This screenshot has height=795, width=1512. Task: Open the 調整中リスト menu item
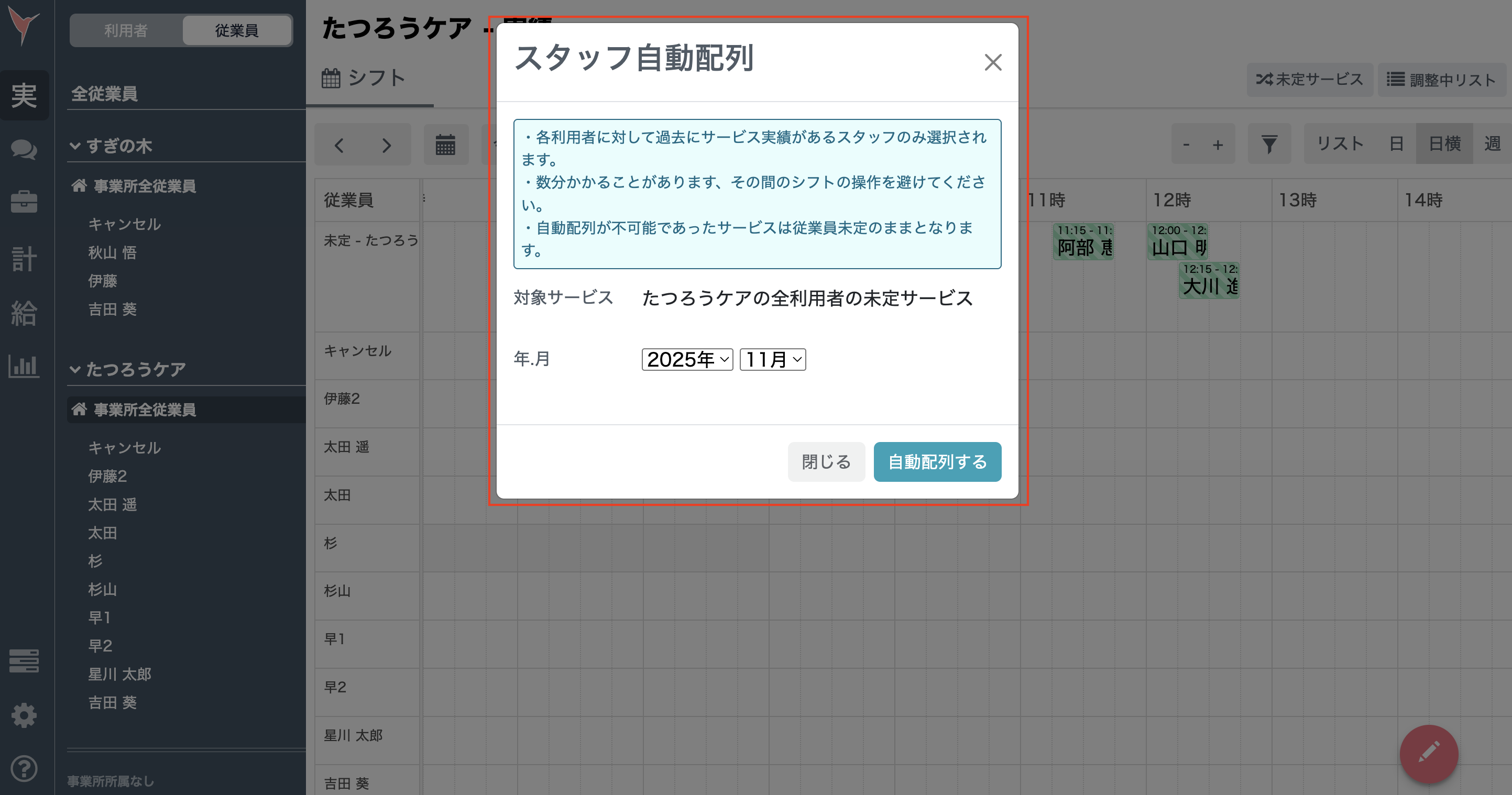click(x=1442, y=79)
